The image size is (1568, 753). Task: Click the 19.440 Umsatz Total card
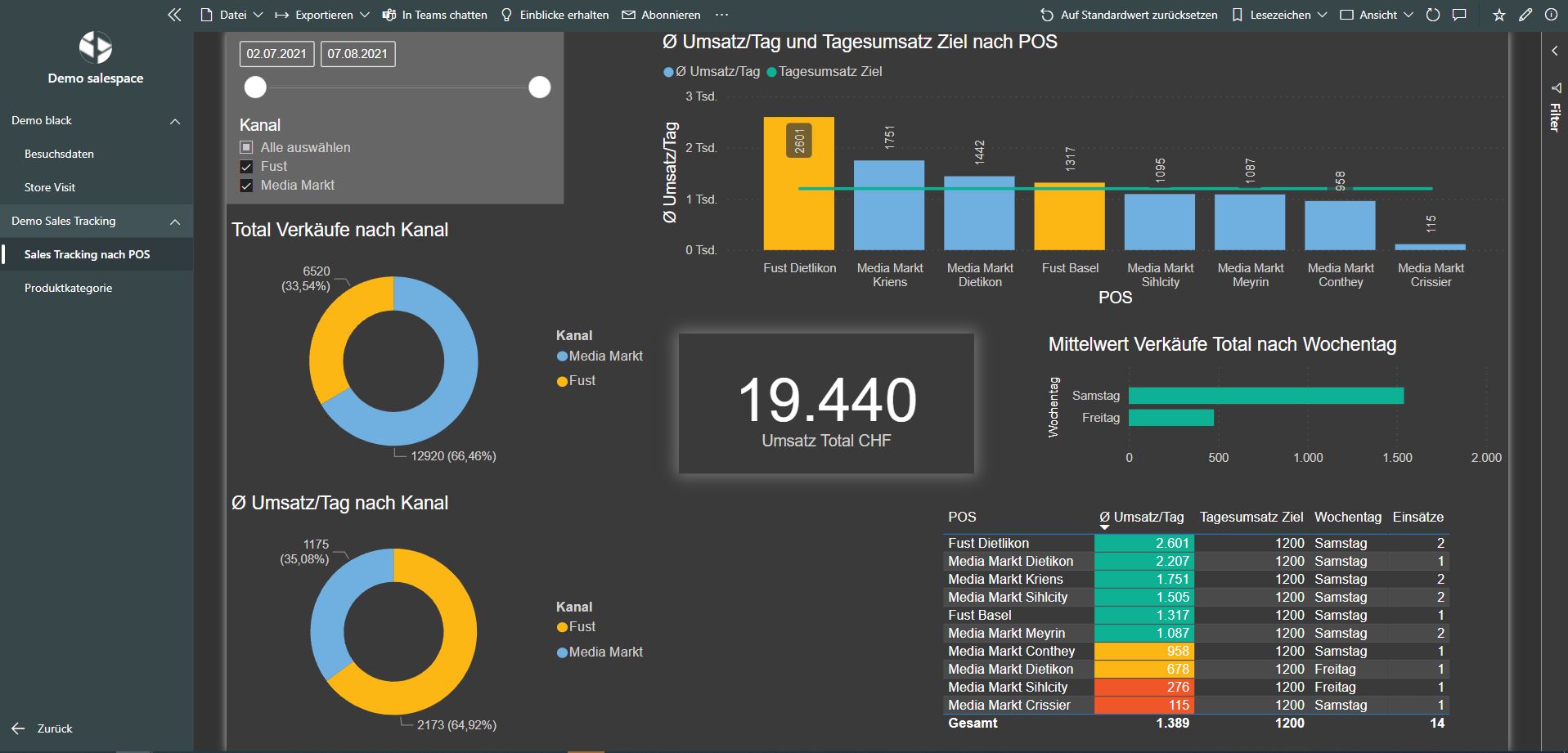point(826,403)
